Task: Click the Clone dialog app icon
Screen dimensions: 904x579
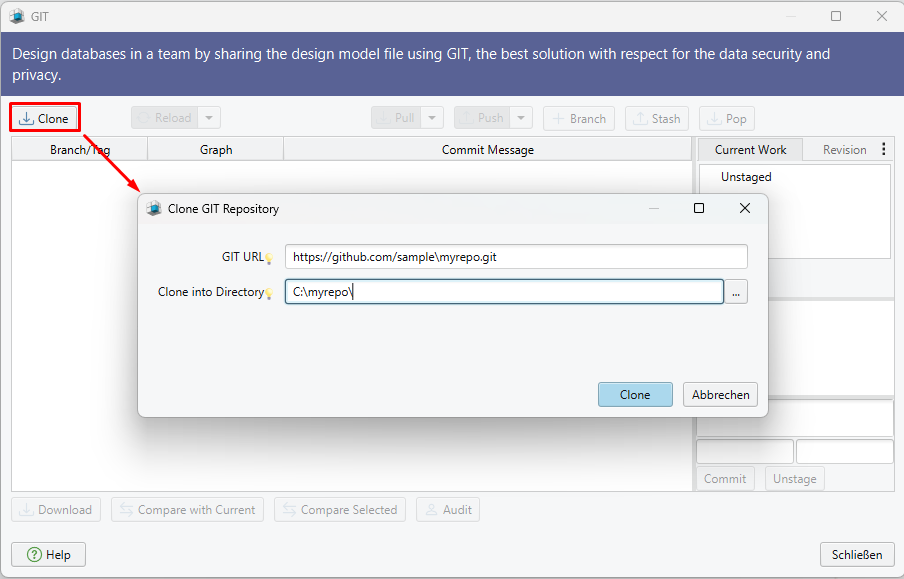Action: pyautogui.click(x=153, y=208)
